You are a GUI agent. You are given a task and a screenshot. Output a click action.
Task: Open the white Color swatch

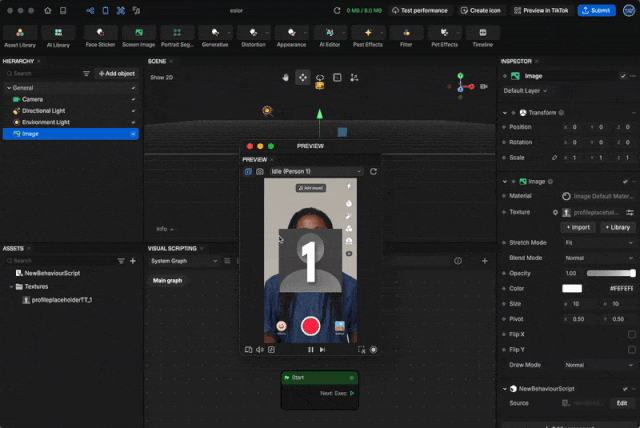(572, 288)
